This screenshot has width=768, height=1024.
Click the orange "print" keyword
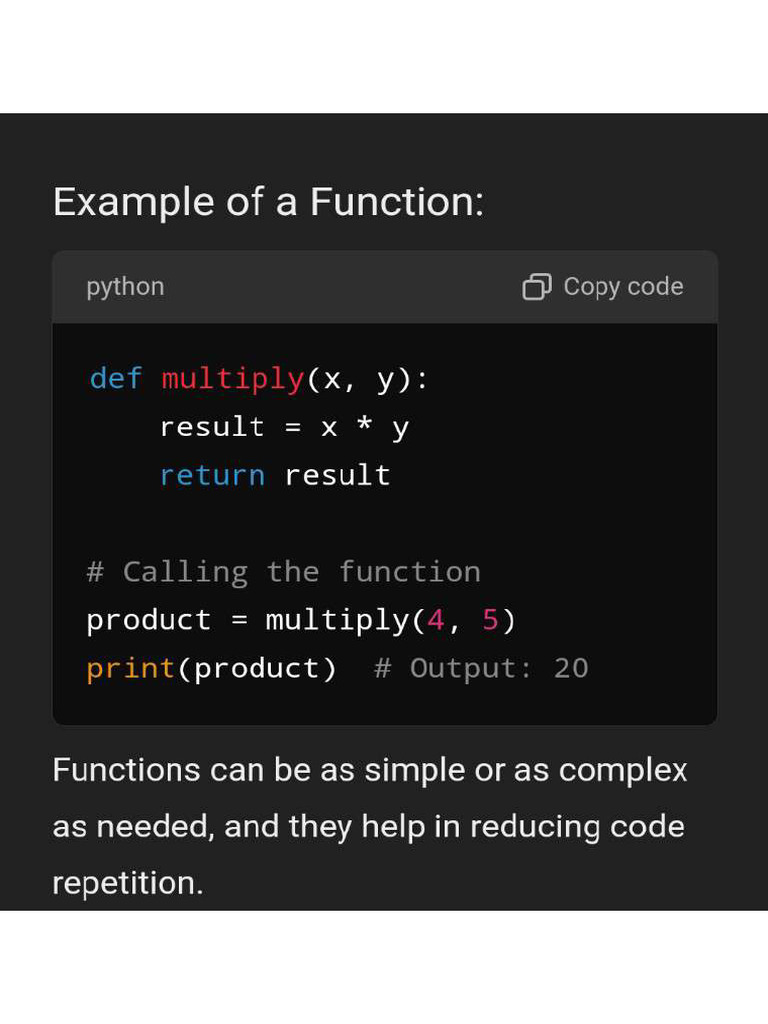click(x=131, y=668)
